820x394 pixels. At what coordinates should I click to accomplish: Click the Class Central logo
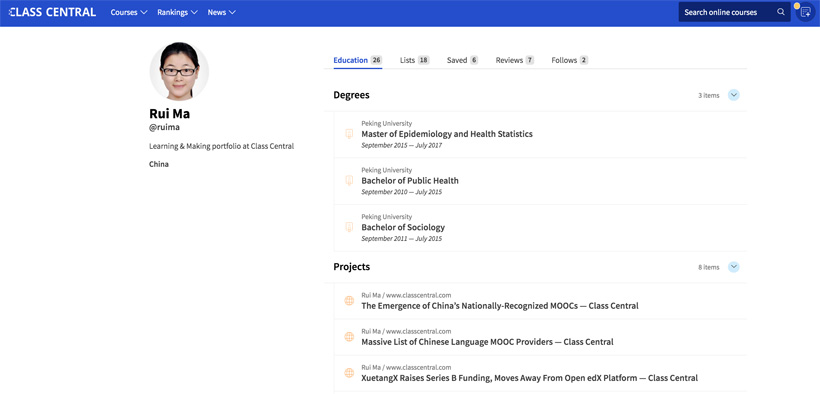[52, 12]
